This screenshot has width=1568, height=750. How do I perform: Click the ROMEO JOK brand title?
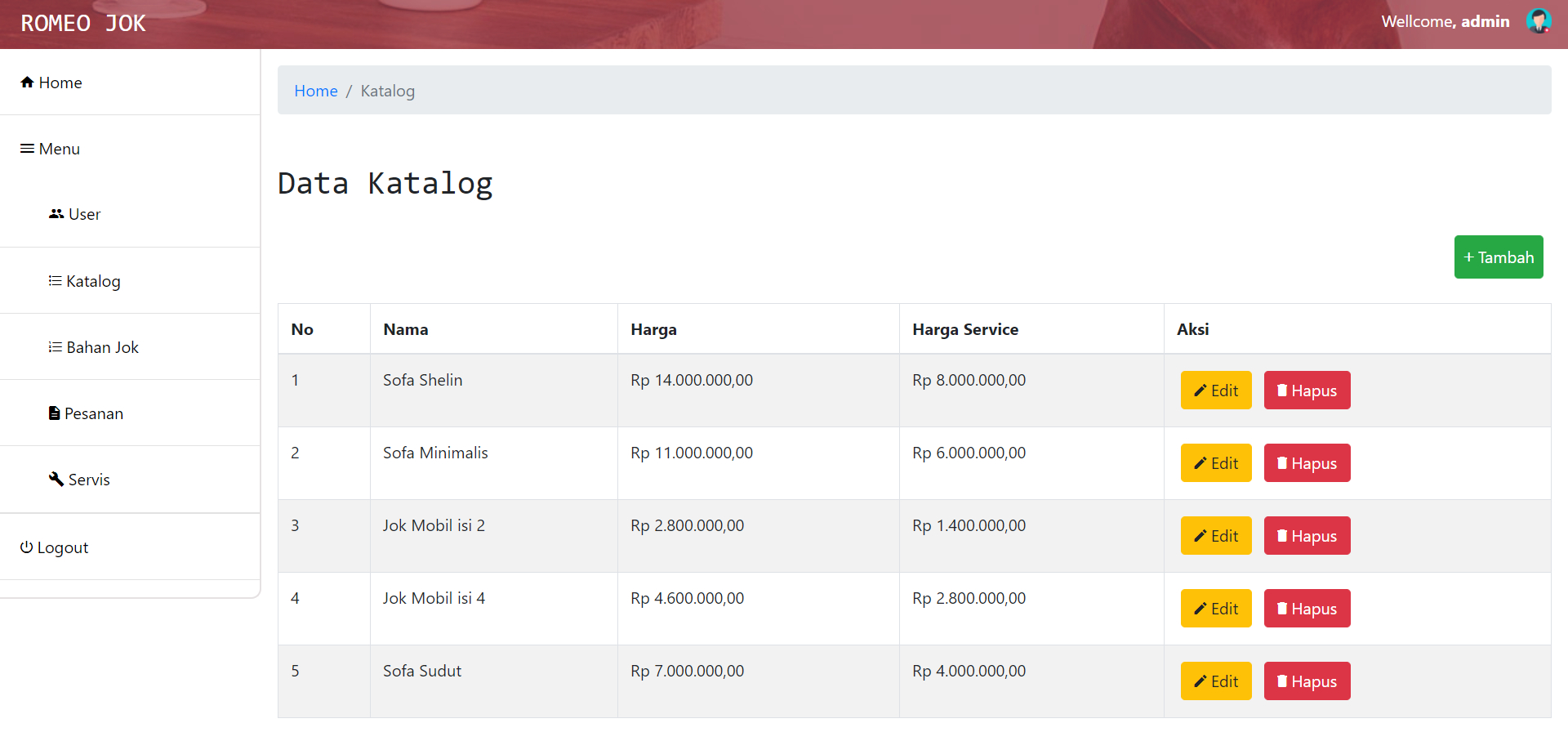[x=83, y=24]
